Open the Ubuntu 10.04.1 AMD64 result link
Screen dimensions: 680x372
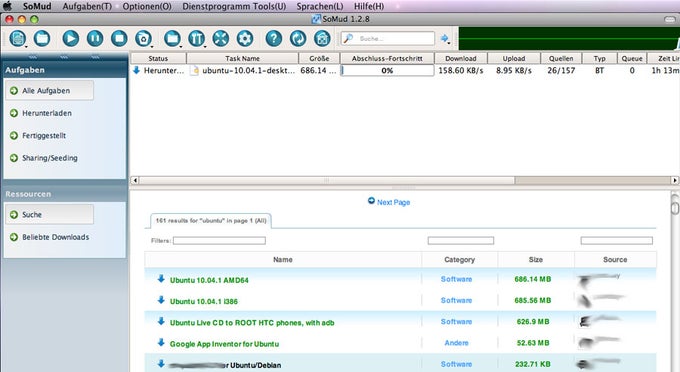pos(209,280)
